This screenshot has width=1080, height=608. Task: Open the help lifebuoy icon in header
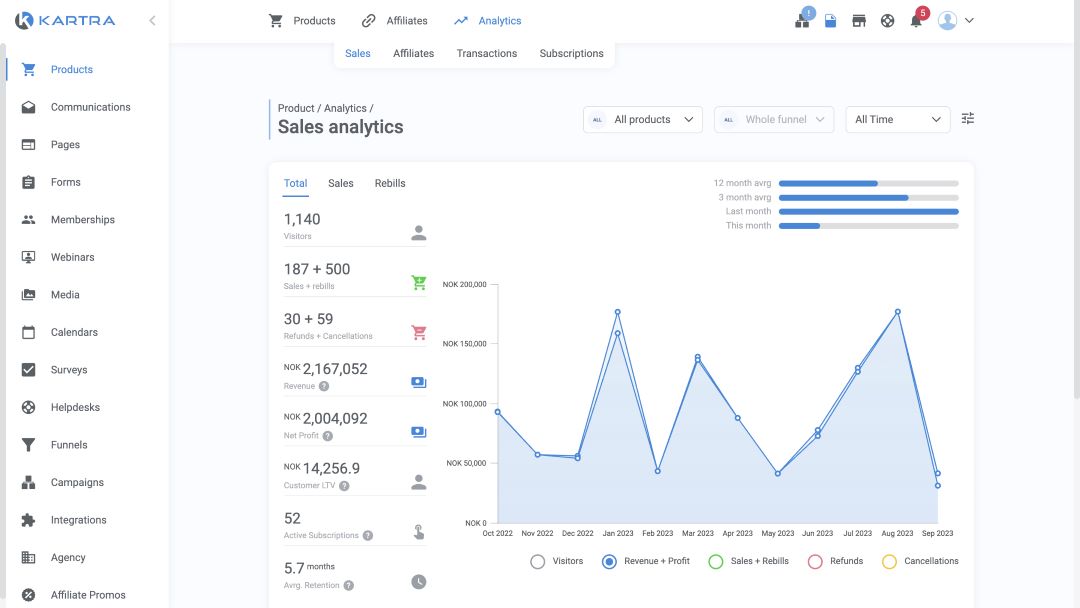coord(887,21)
